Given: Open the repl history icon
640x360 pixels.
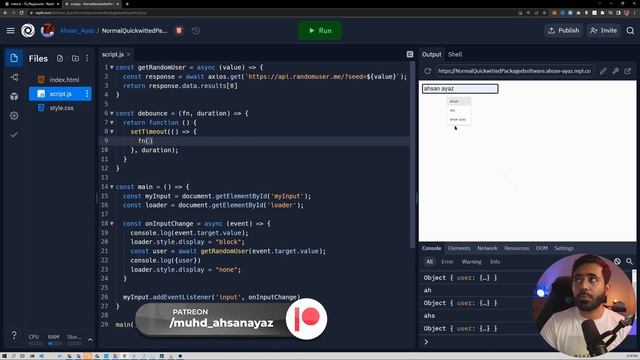Looking at the screenshot, I should coord(196,31).
